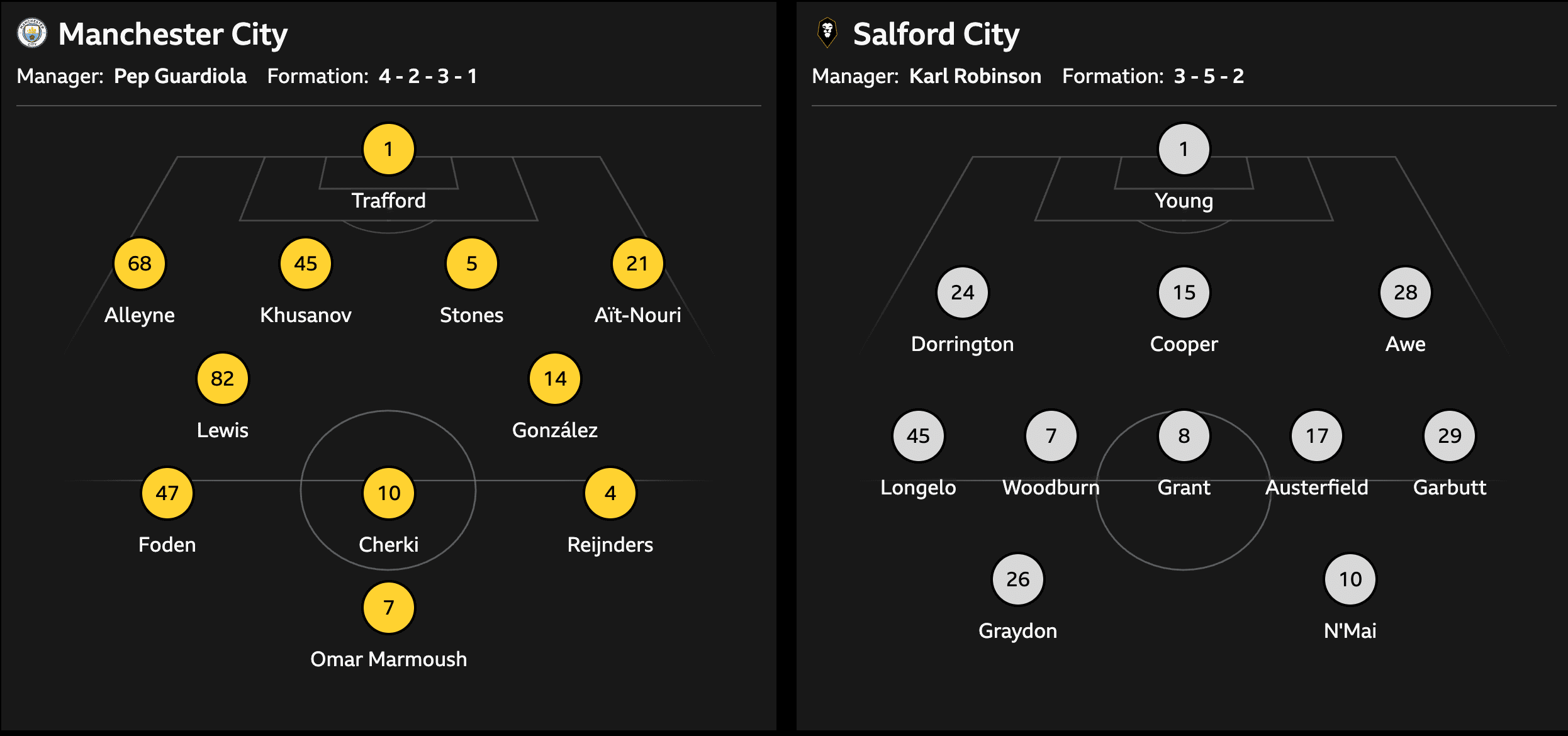Click Pep Guardiola manager name
Screen dimensions: 1568x736
(x=180, y=76)
